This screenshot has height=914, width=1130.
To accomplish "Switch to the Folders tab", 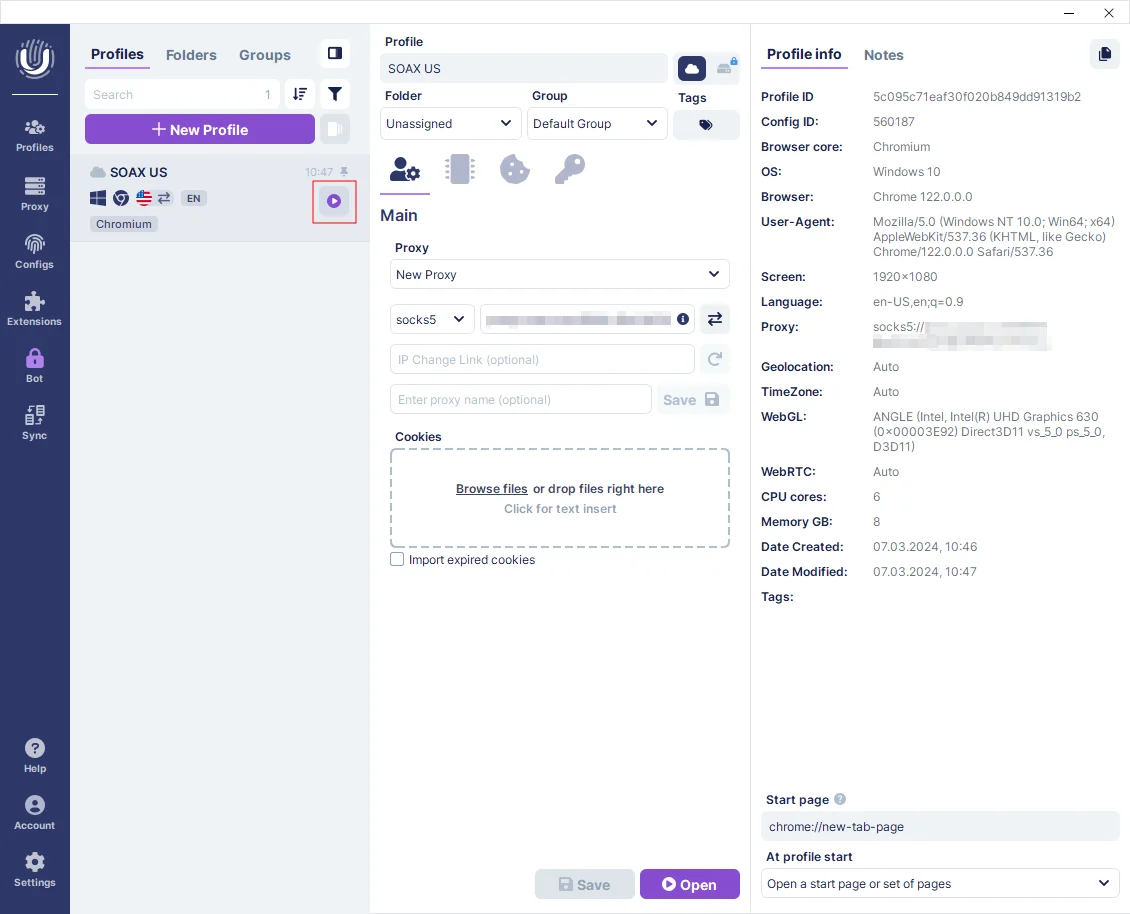I will [191, 55].
